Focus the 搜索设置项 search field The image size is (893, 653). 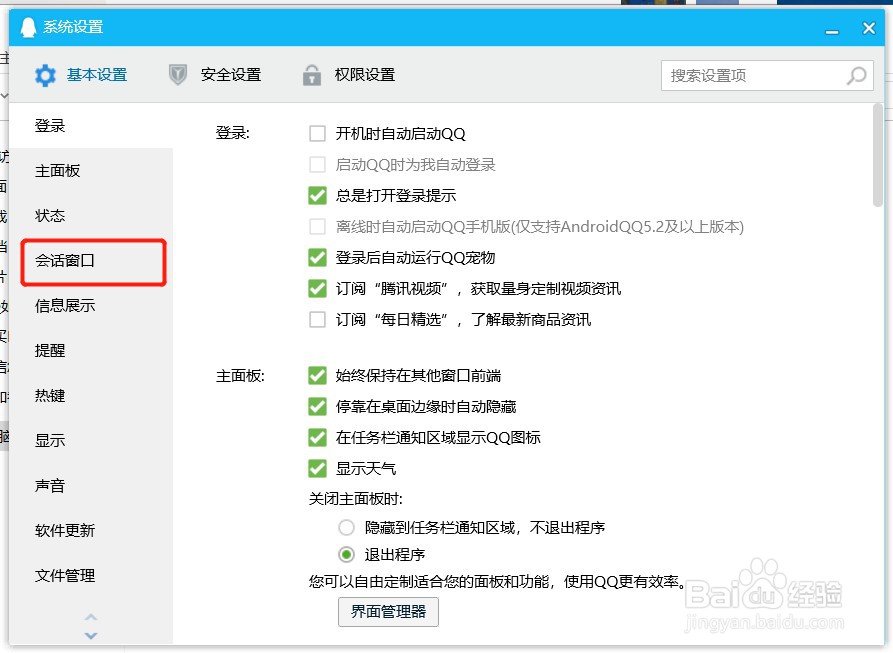click(767, 75)
